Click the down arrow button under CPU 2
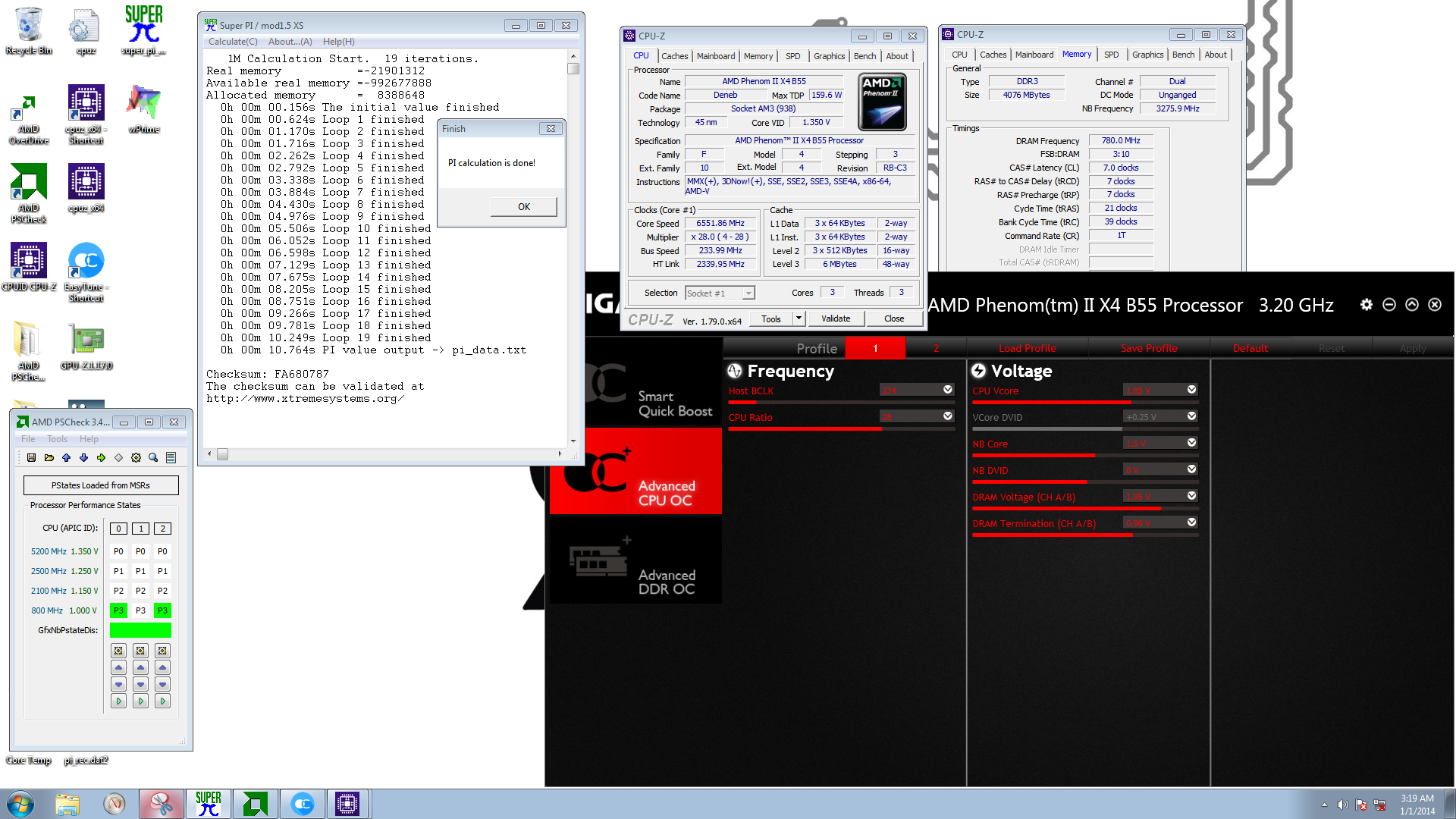This screenshot has width=1456, height=819. click(x=162, y=684)
